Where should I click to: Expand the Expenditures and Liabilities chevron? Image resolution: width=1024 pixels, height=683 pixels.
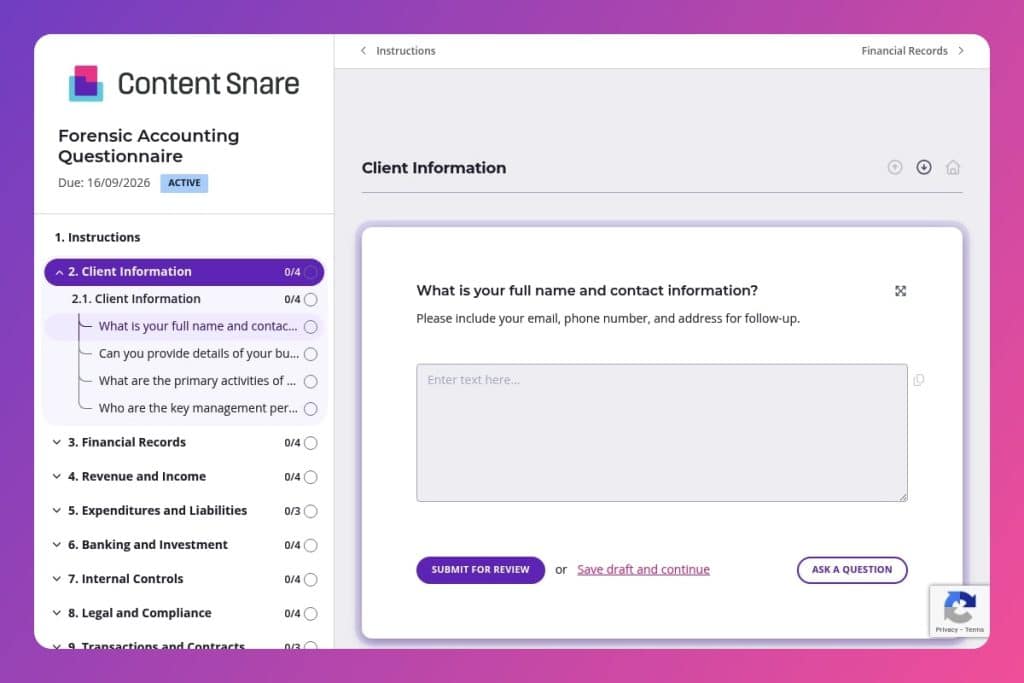coord(57,510)
